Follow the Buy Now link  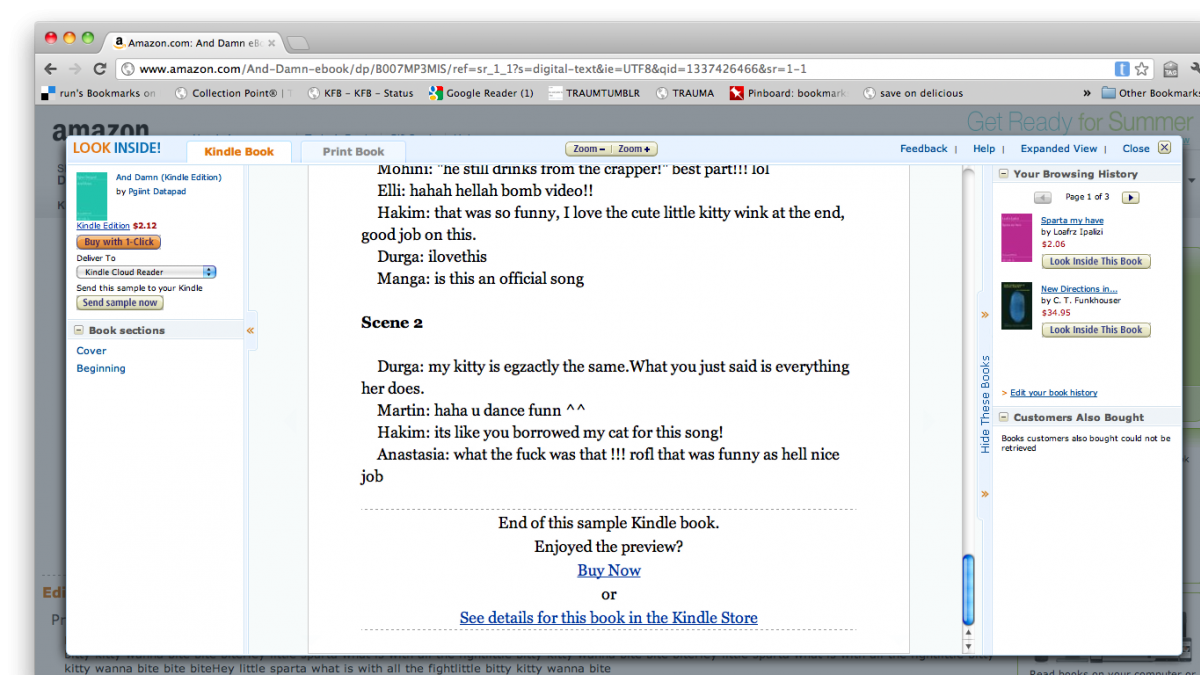pyautogui.click(x=608, y=571)
